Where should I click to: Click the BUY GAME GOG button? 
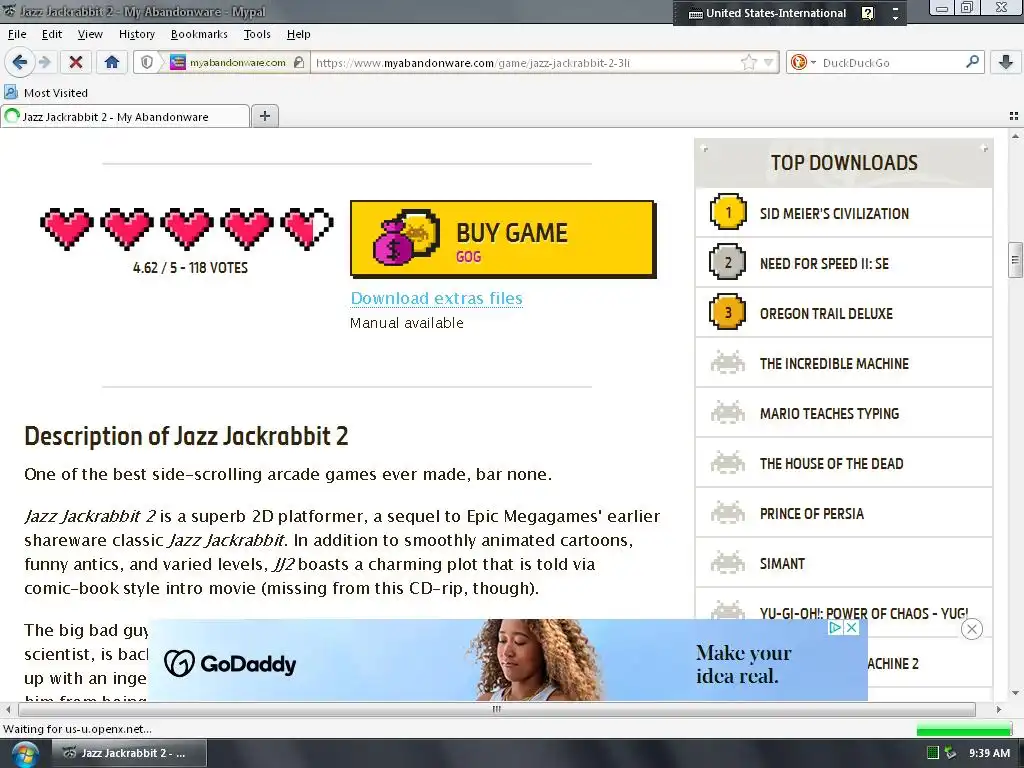click(503, 240)
